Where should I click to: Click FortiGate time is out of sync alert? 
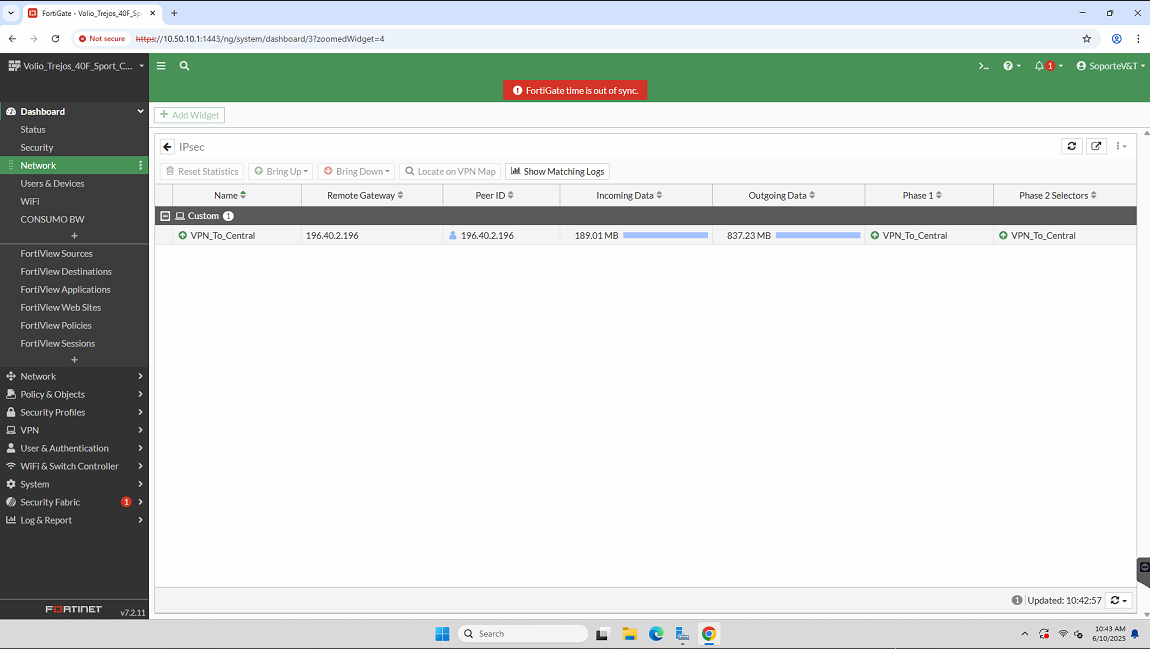coord(575,90)
